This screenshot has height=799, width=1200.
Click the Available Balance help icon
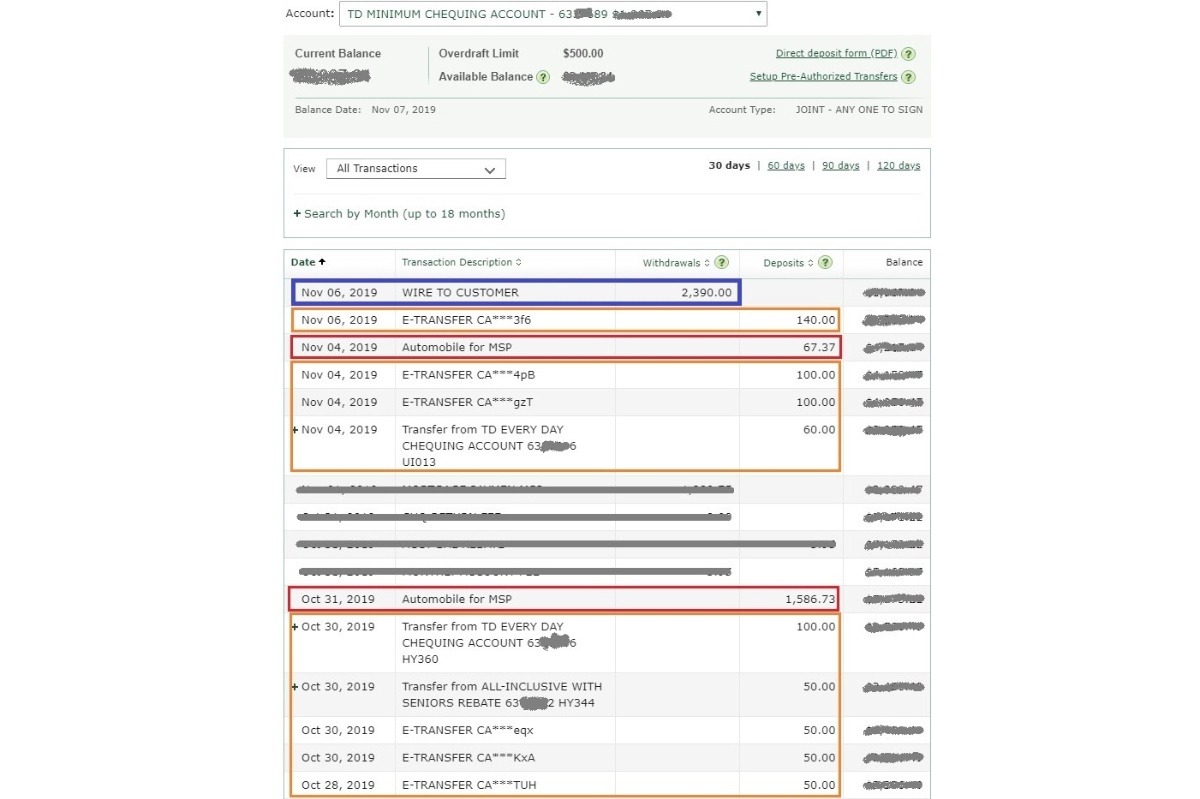coord(543,77)
